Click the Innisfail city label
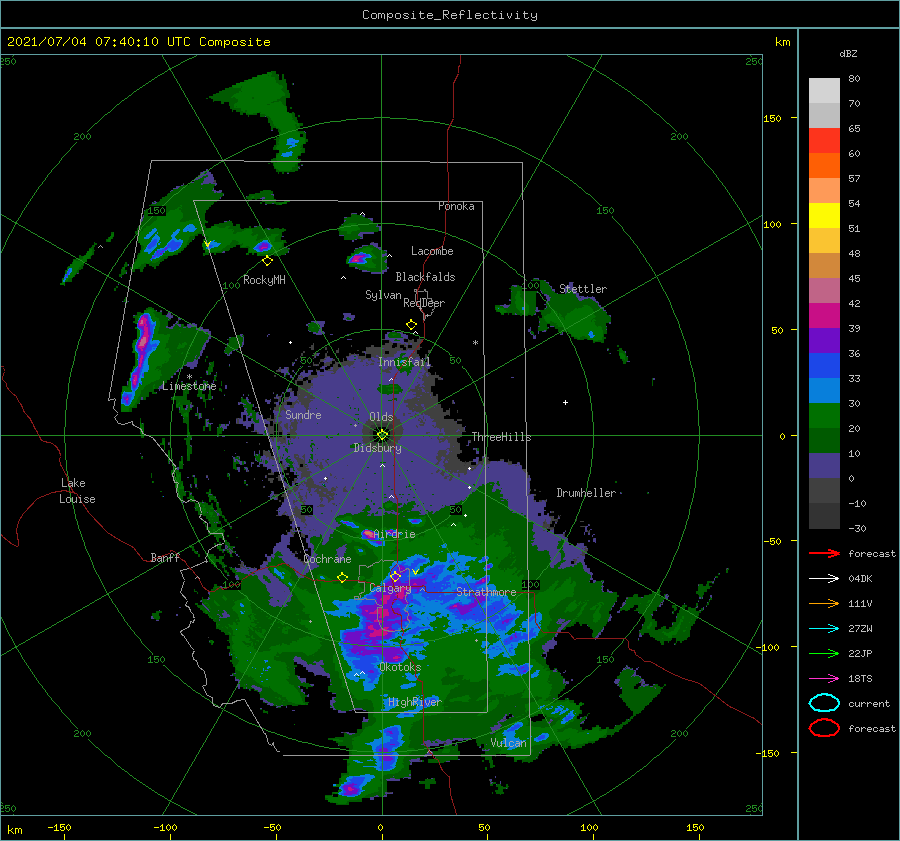Viewport: 900px width, 841px height. click(x=404, y=362)
